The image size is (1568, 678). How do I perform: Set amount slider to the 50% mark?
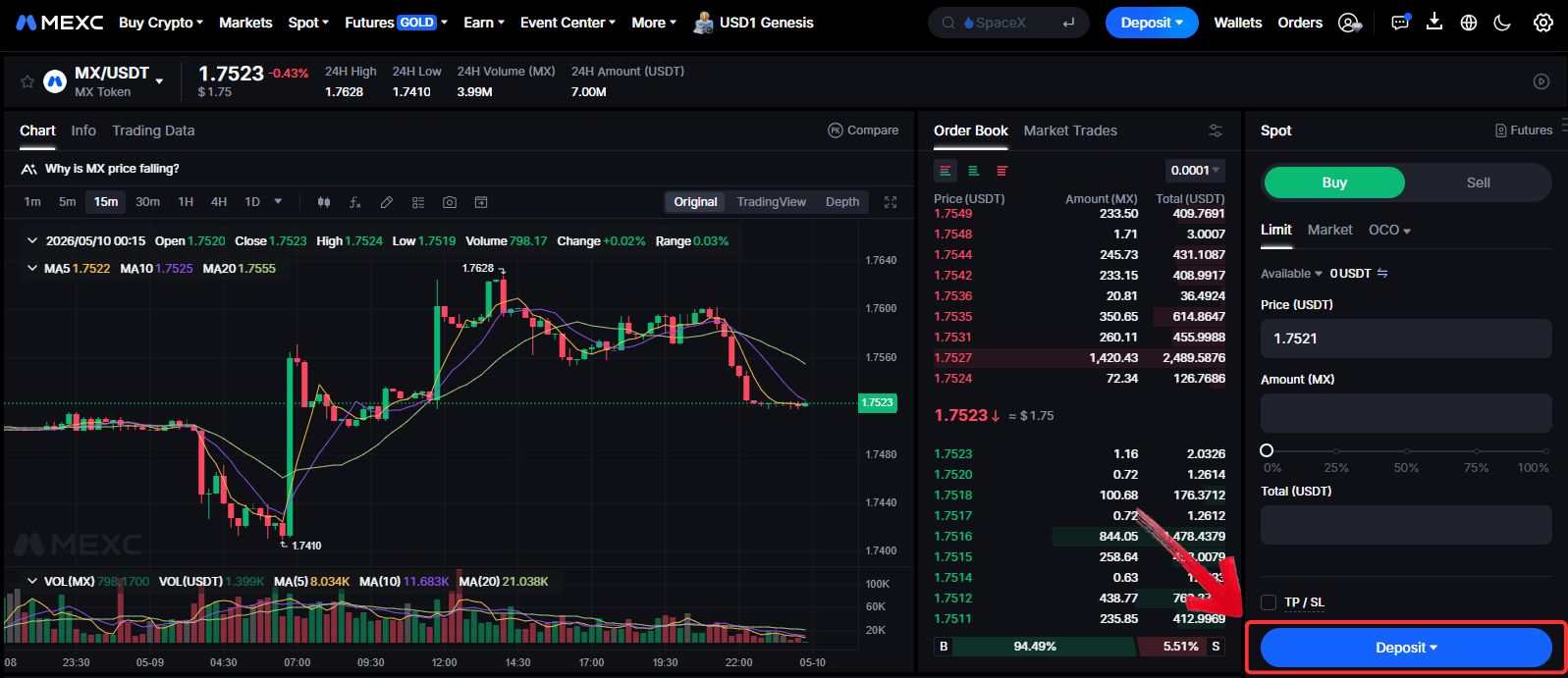click(1406, 451)
